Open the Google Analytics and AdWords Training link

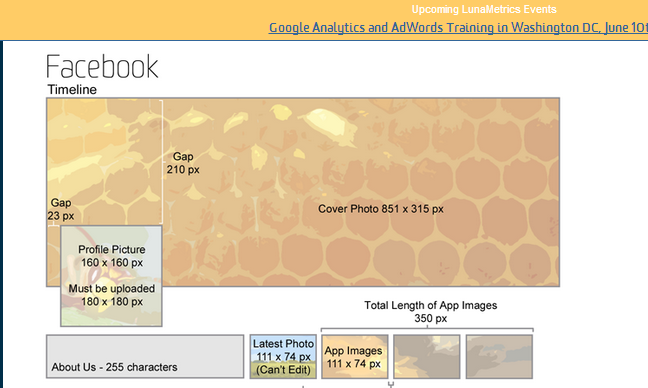pyautogui.click(x=458, y=28)
